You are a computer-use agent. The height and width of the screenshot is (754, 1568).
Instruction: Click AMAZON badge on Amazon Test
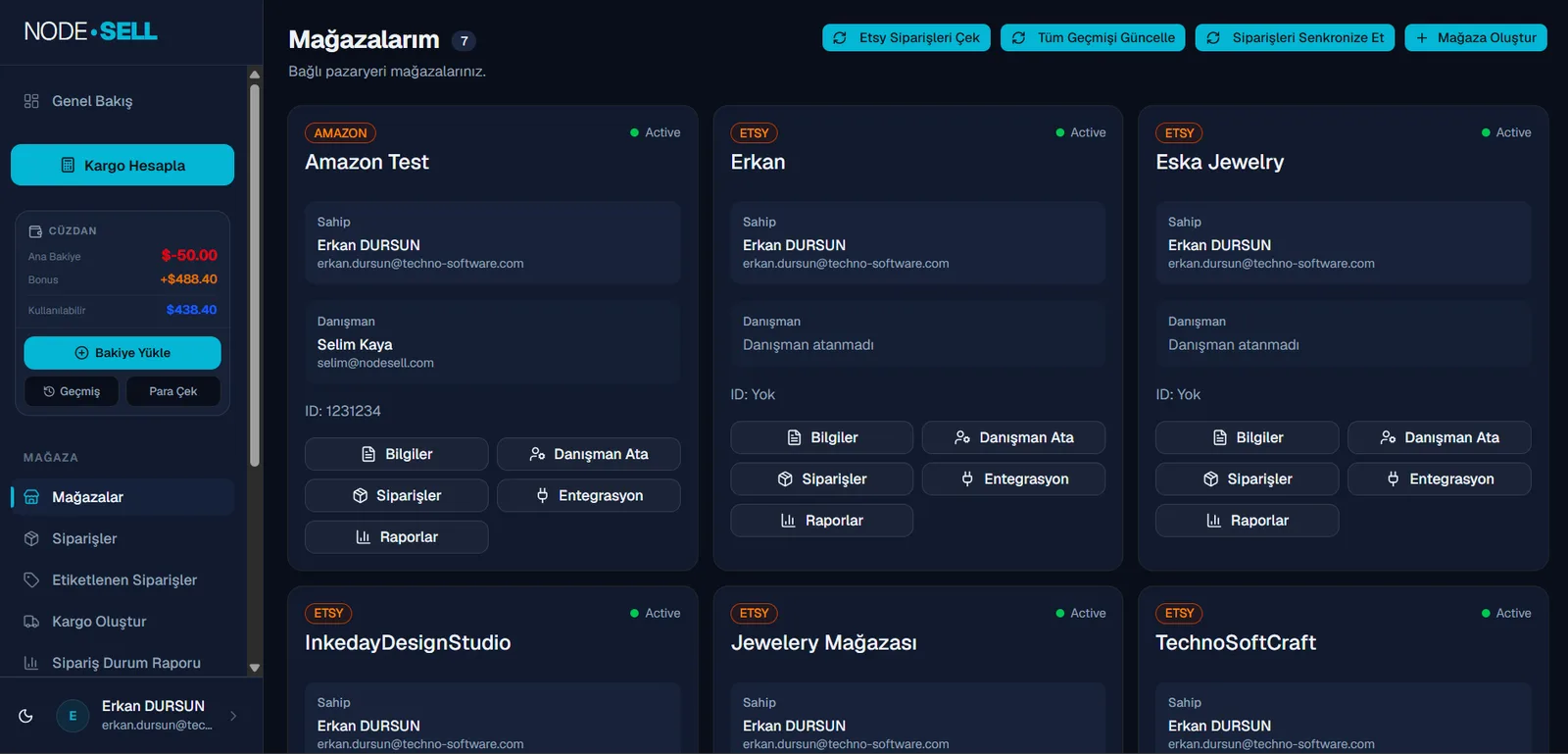coord(340,132)
